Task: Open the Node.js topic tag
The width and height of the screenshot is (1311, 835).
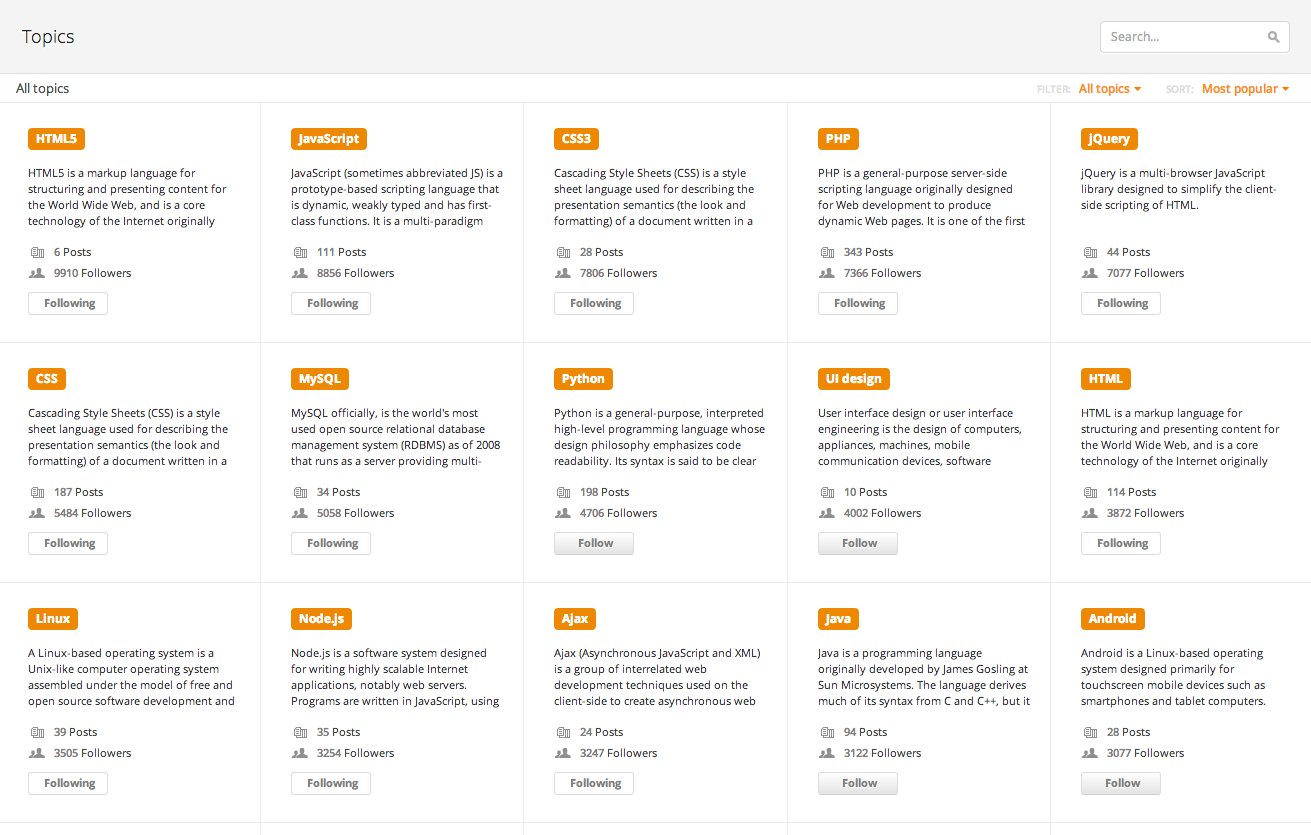Action: click(x=321, y=619)
